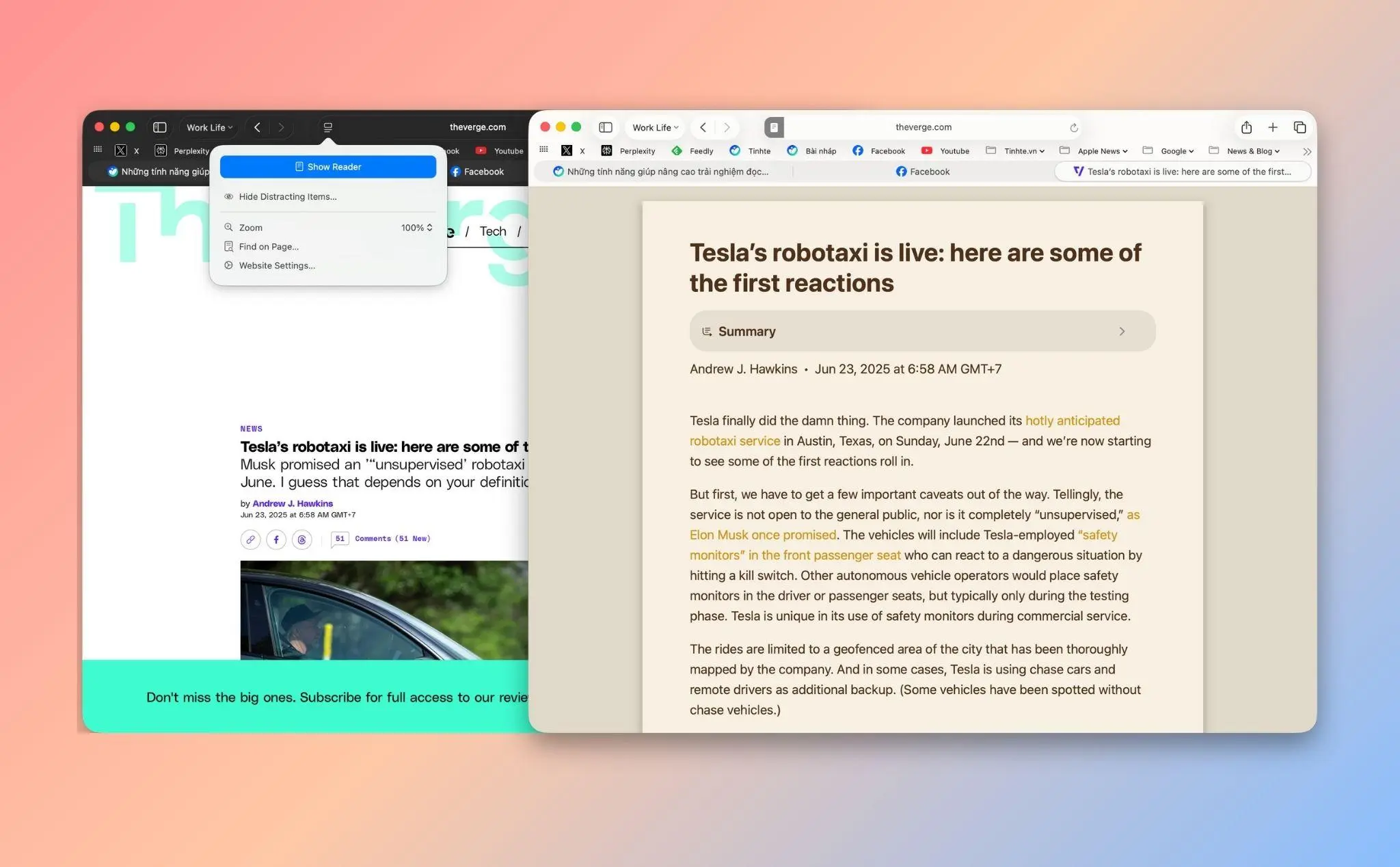
Task: Click the NEWS category label
Action: 252,429
